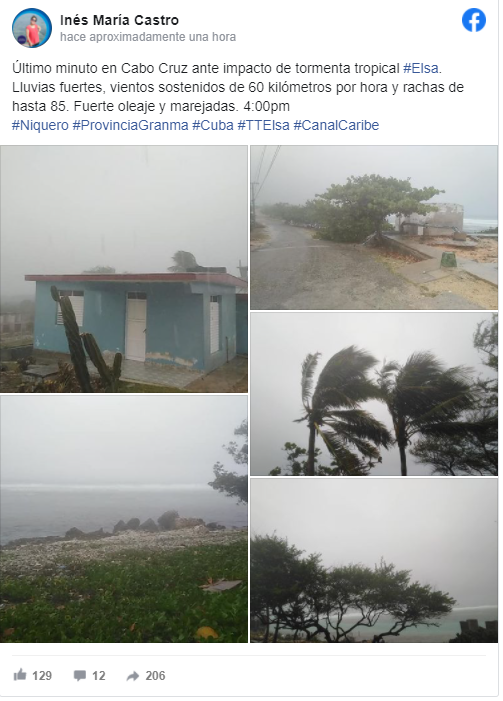The width and height of the screenshot is (503, 701).
Task: Click the comment bubble icon
Action: pos(80,676)
